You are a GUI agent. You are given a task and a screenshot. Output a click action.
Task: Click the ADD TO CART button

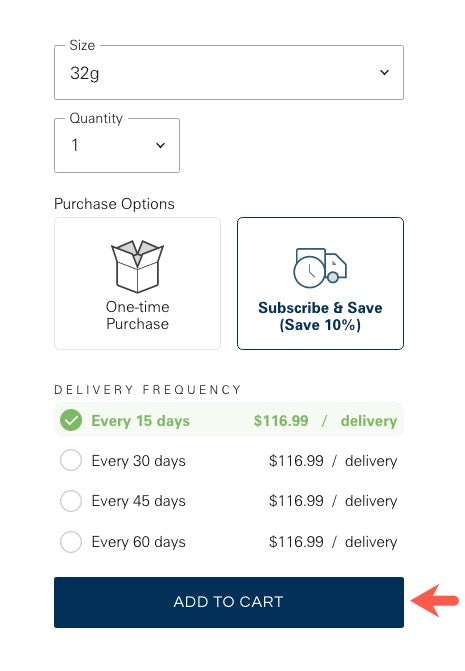[x=229, y=602]
